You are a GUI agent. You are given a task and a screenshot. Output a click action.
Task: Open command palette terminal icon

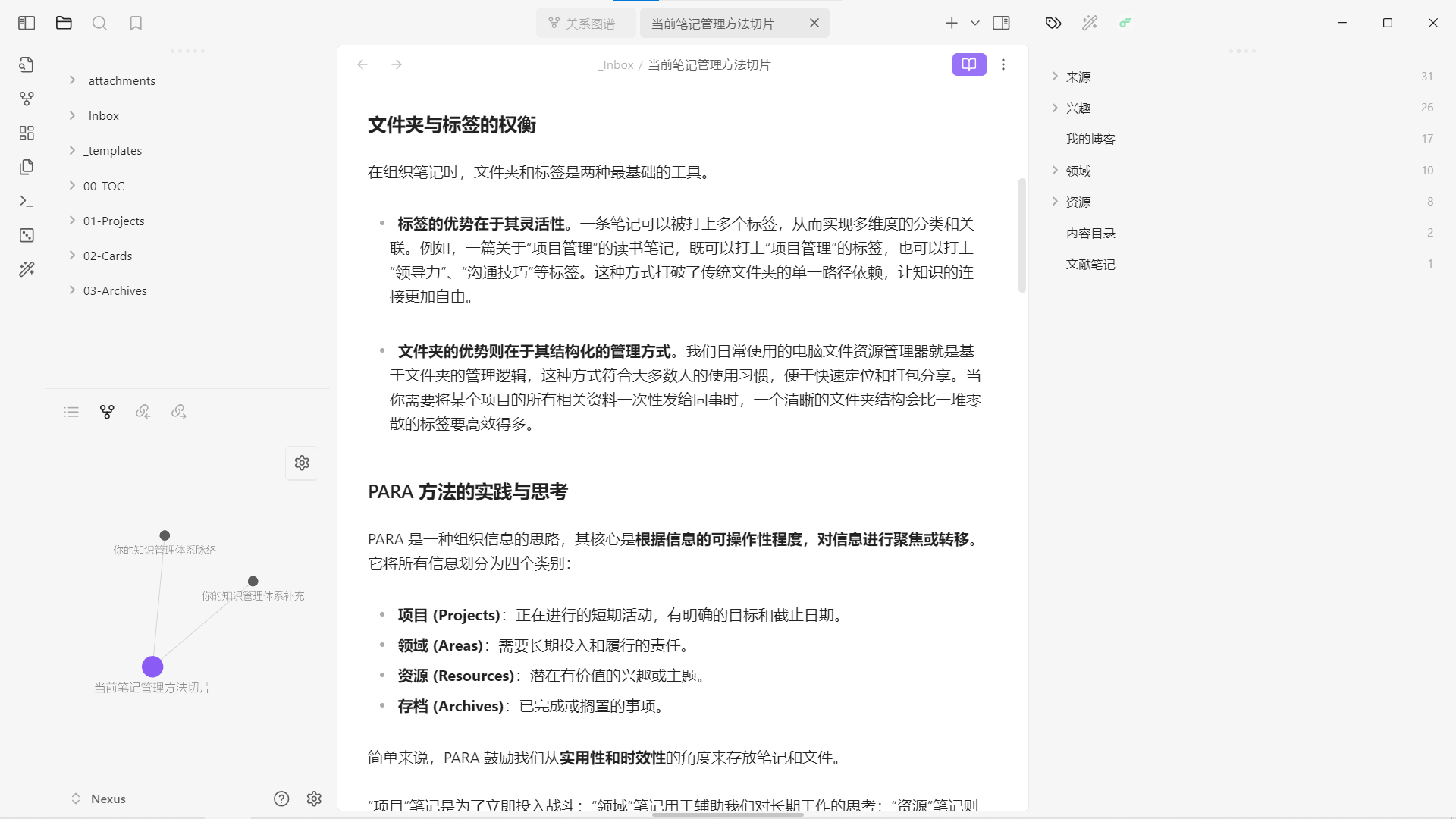27,201
